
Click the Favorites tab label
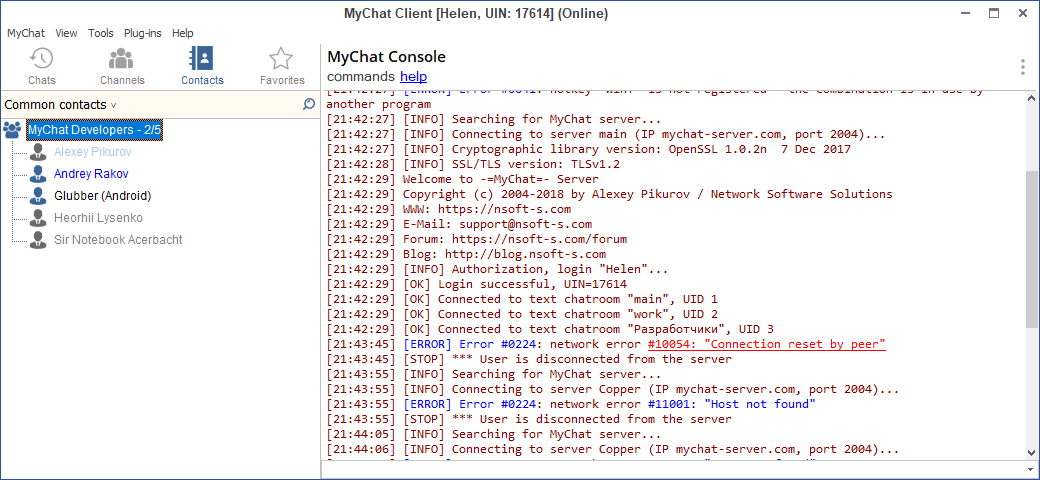[282, 80]
